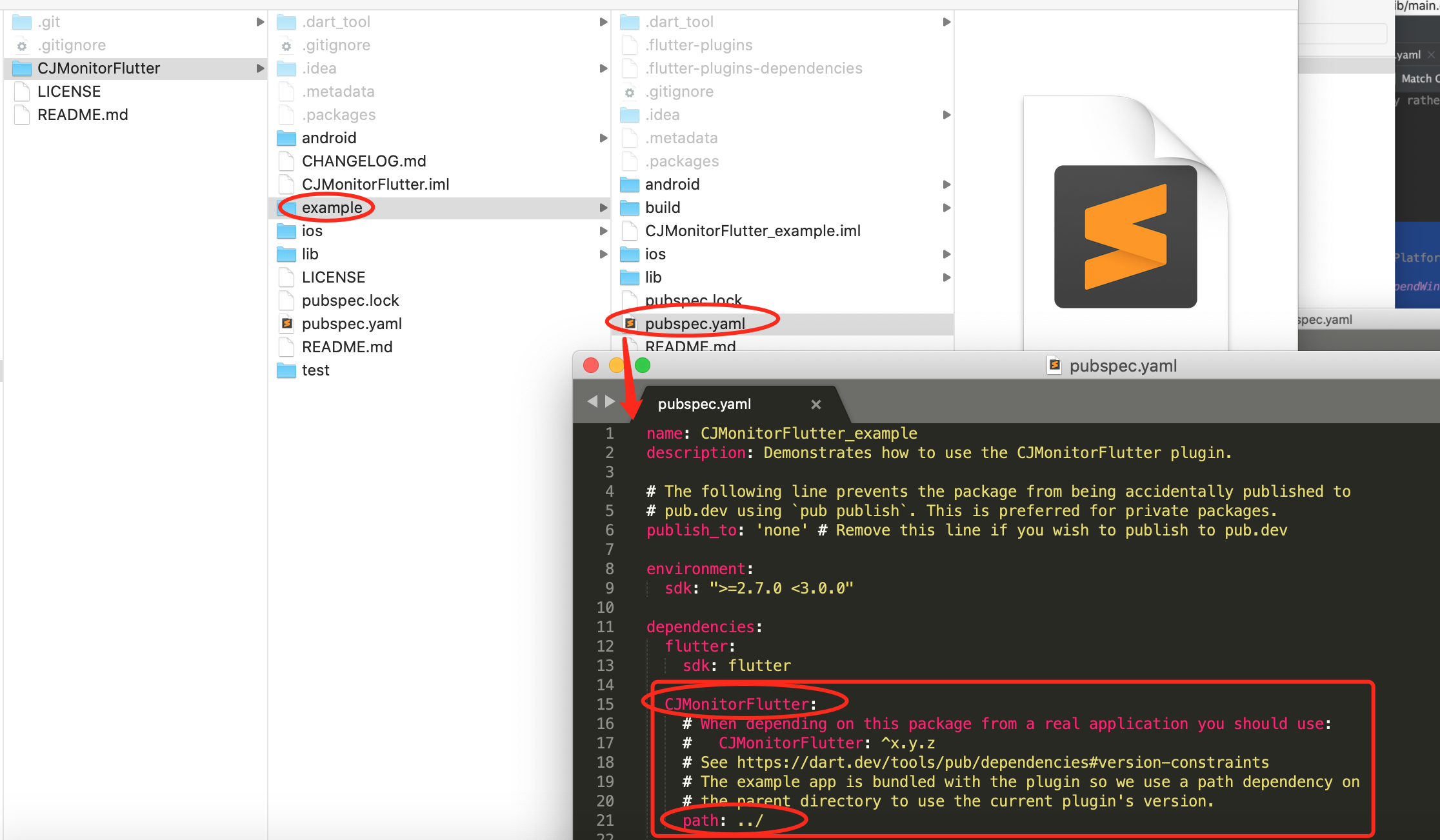Expand the second column's android folder arrow

tap(603, 138)
